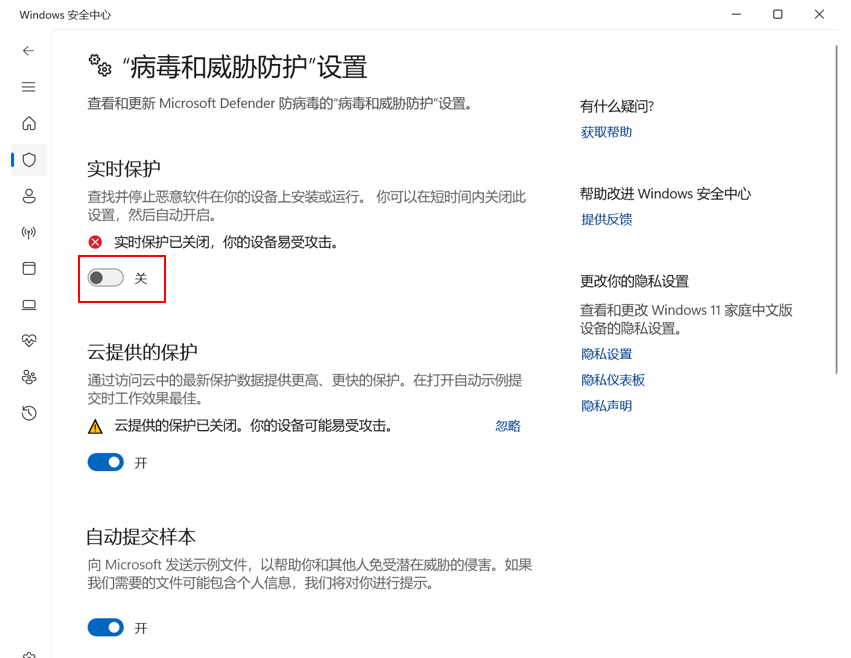Click the “病毒和威胁防护”设置 page title

[244, 67]
